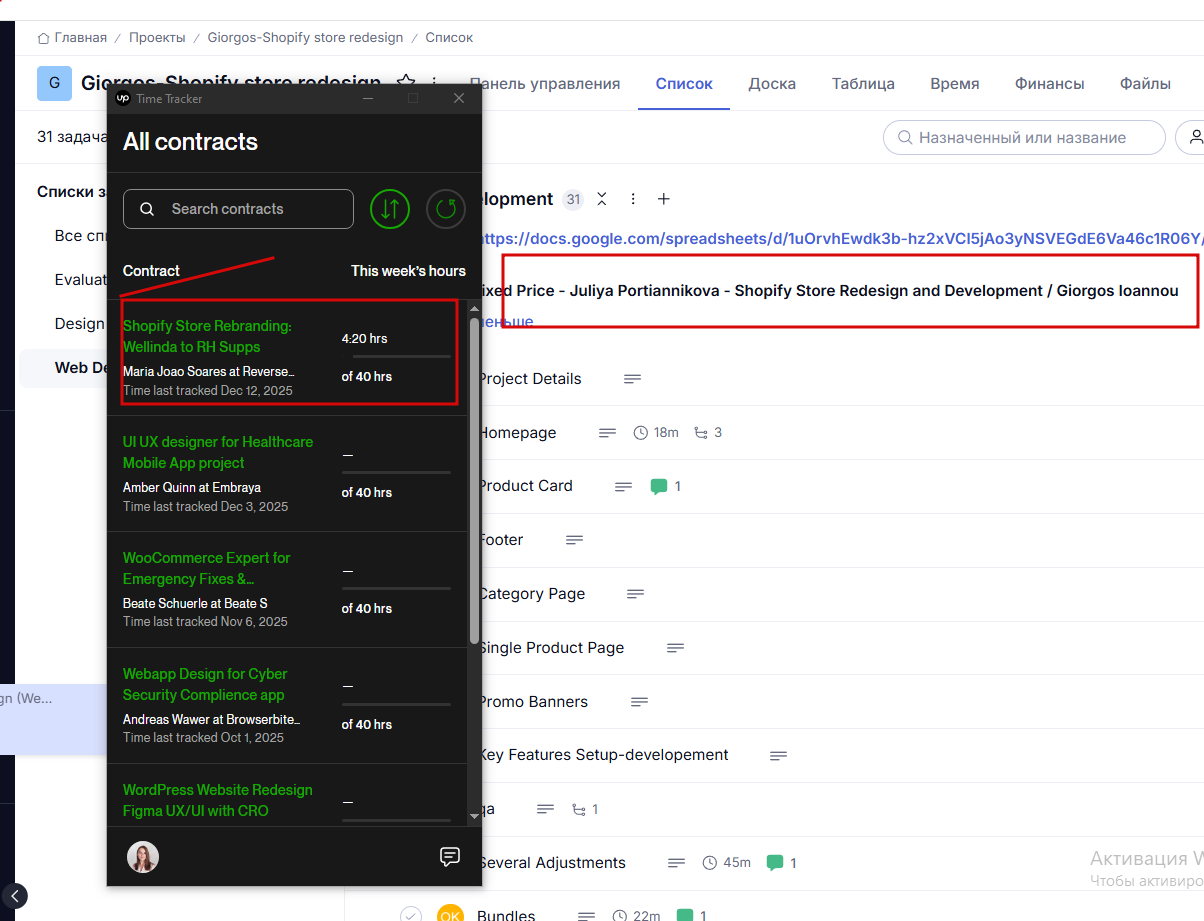Click the Search contracts field

tap(238, 209)
